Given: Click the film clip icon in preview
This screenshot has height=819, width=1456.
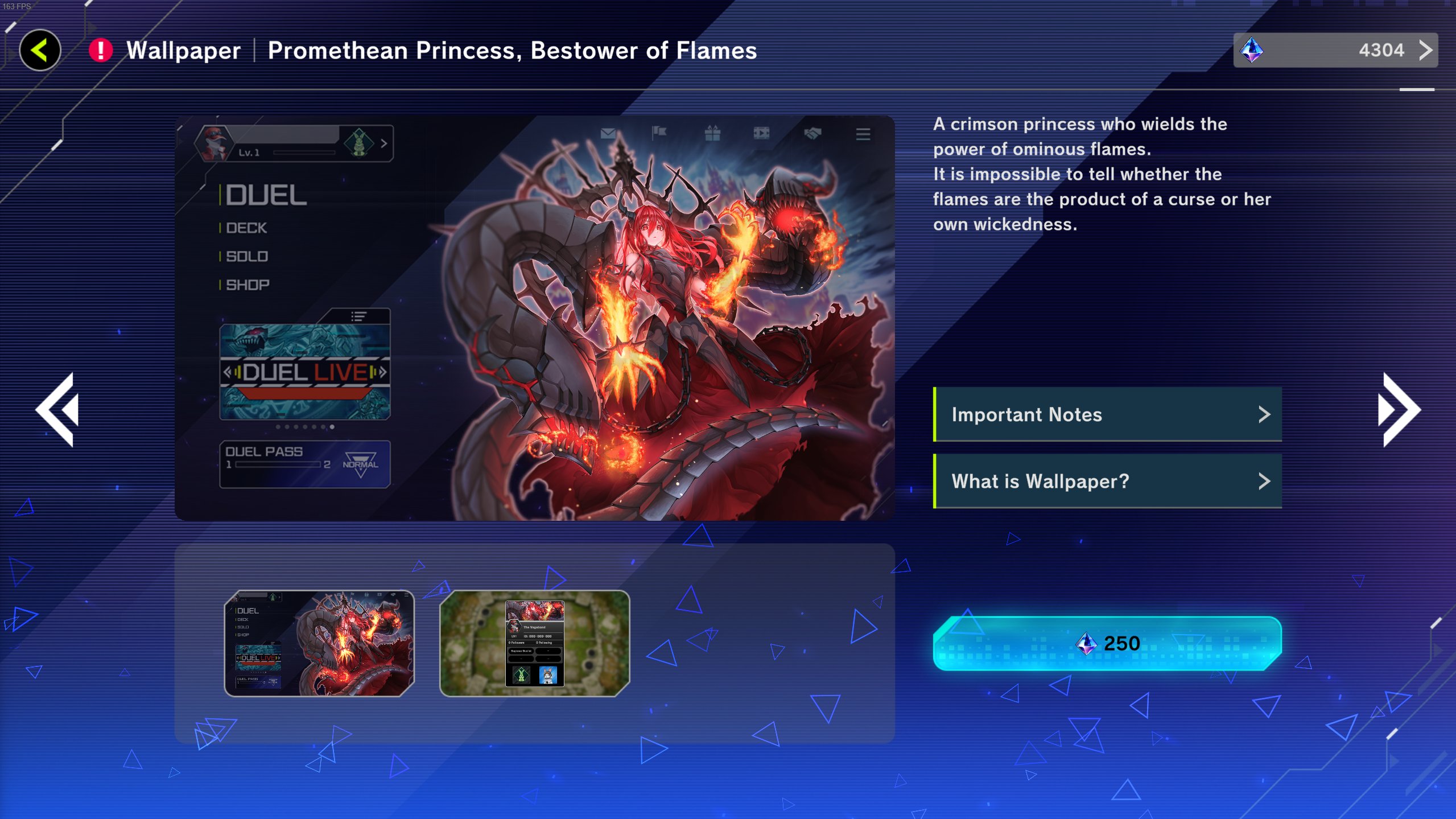Looking at the screenshot, I should click(x=761, y=133).
